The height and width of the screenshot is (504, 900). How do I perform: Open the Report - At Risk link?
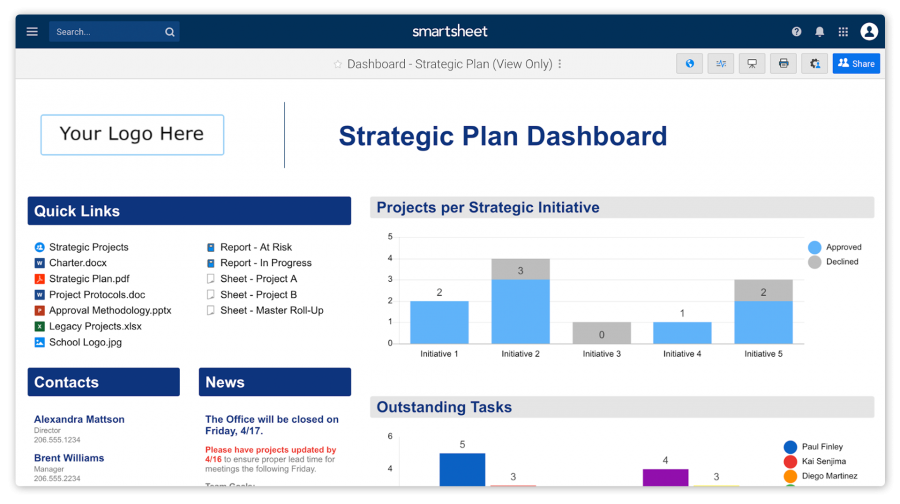256,247
